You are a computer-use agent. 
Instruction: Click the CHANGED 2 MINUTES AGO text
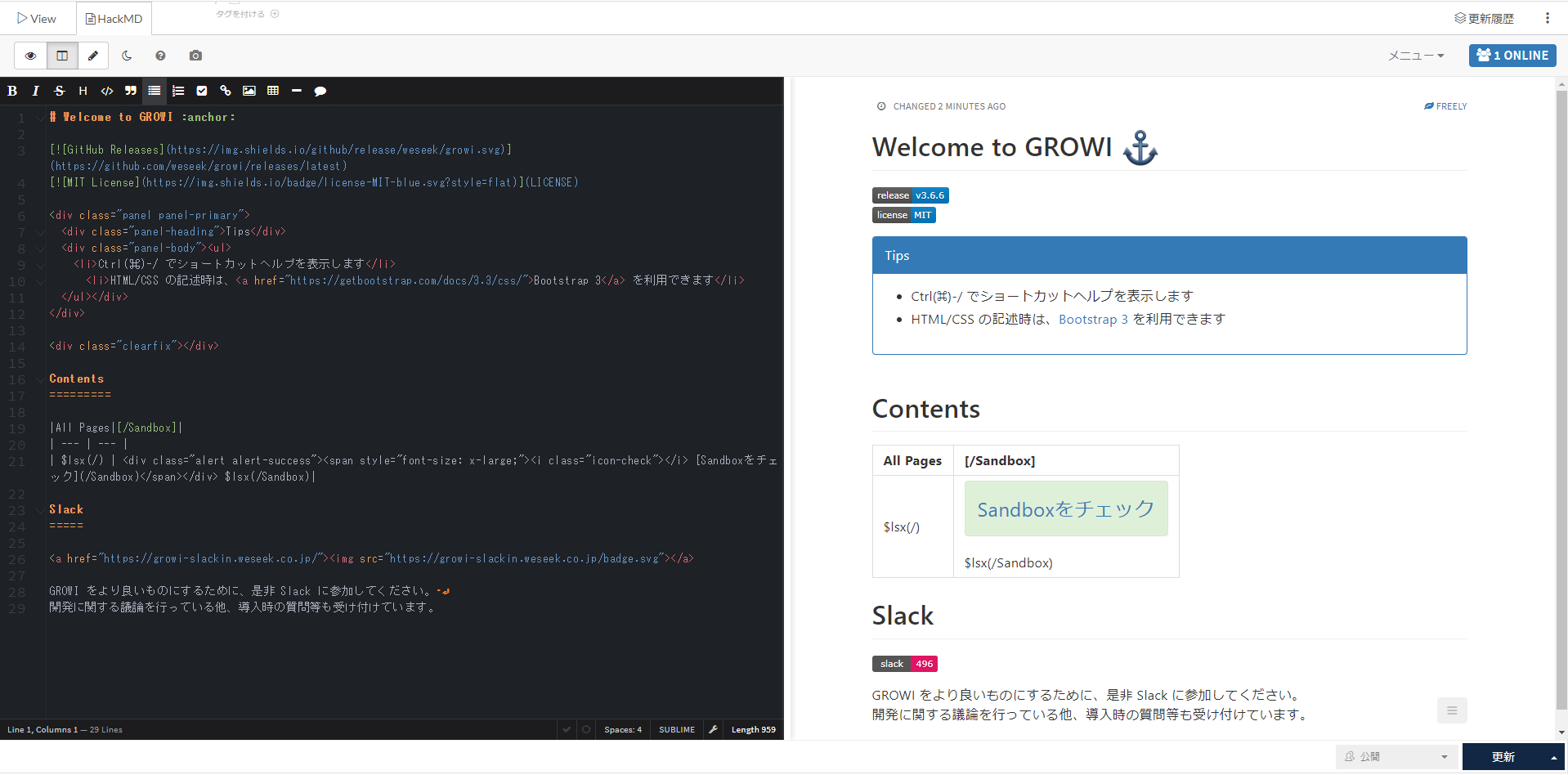pos(949,106)
